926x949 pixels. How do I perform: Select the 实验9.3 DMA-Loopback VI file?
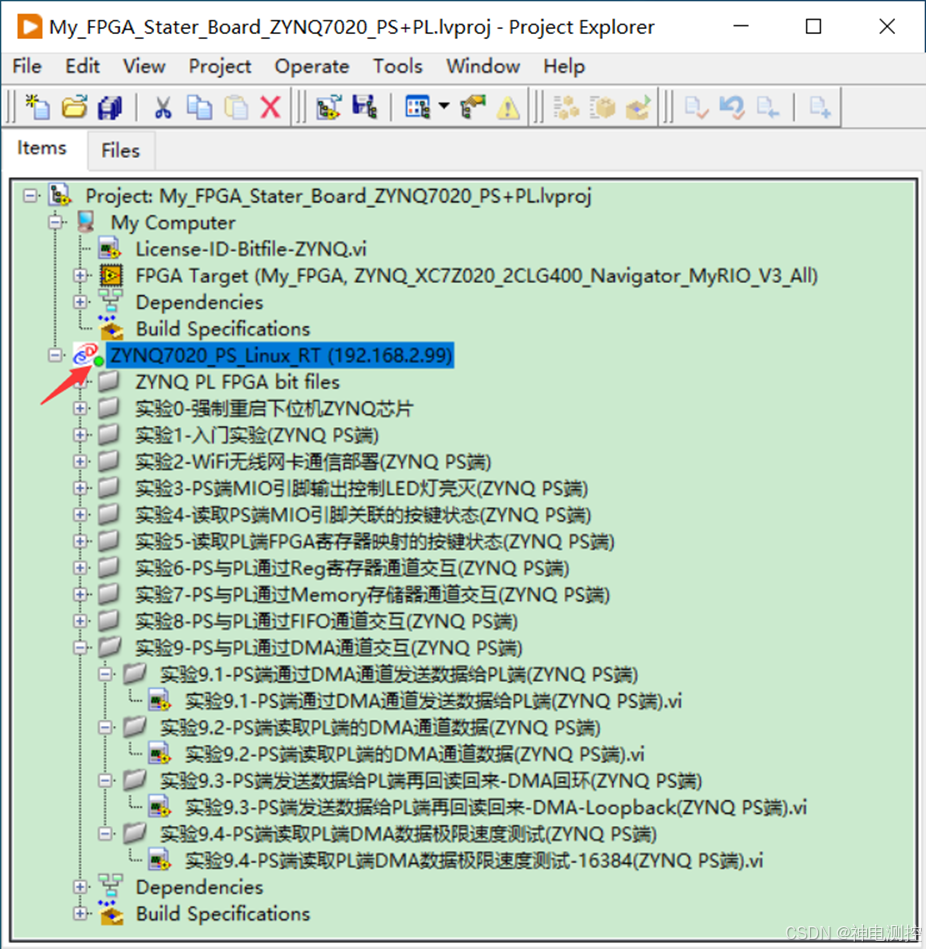496,807
